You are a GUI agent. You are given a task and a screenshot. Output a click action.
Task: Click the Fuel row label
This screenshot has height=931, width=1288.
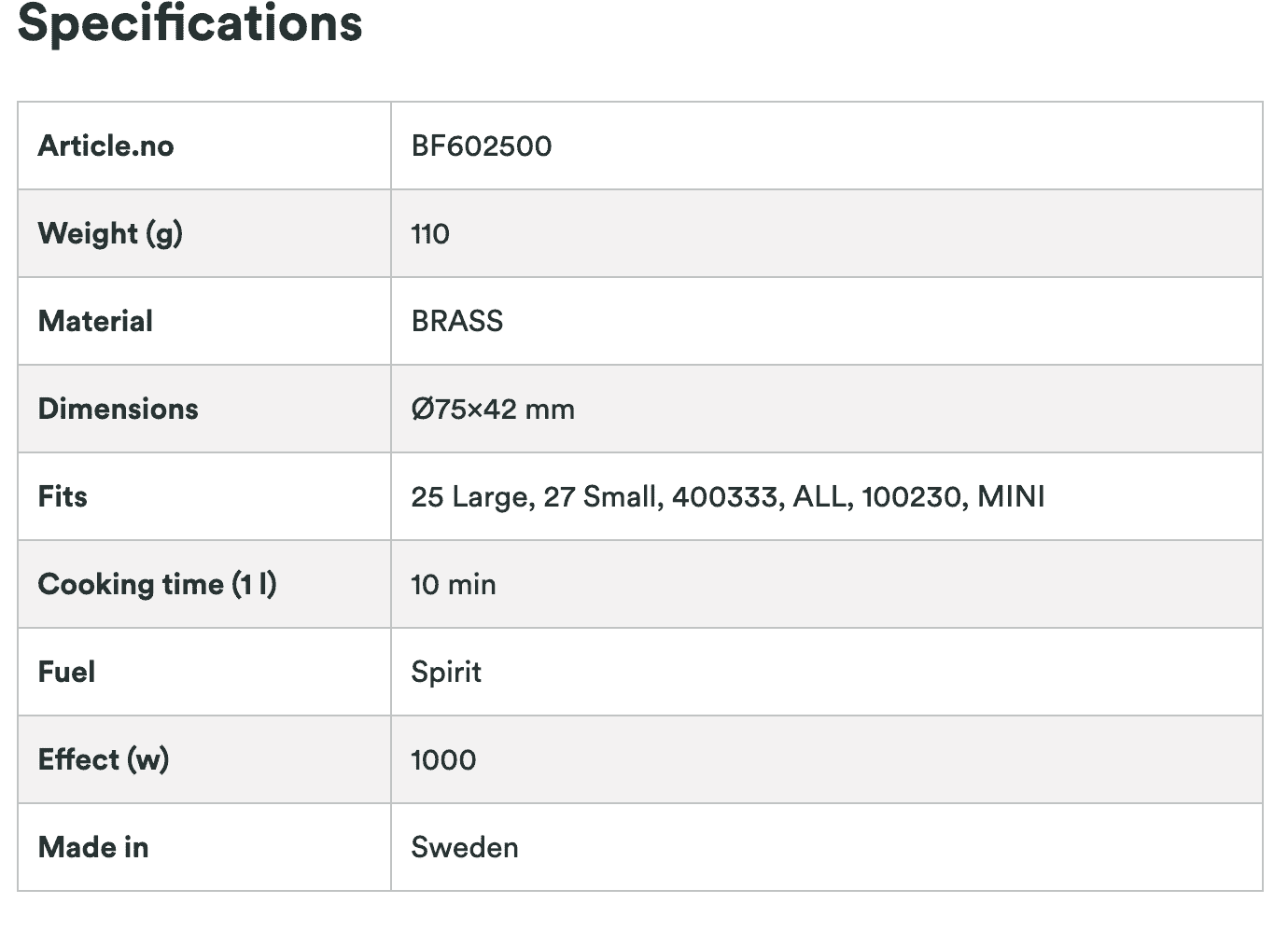pyautogui.click(x=66, y=672)
